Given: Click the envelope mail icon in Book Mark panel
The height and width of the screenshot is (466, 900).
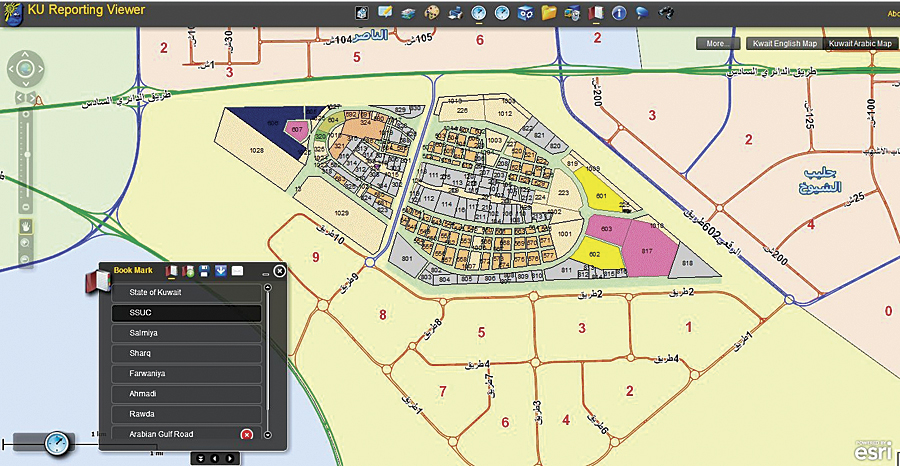Looking at the screenshot, I should click(x=238, y=271).
